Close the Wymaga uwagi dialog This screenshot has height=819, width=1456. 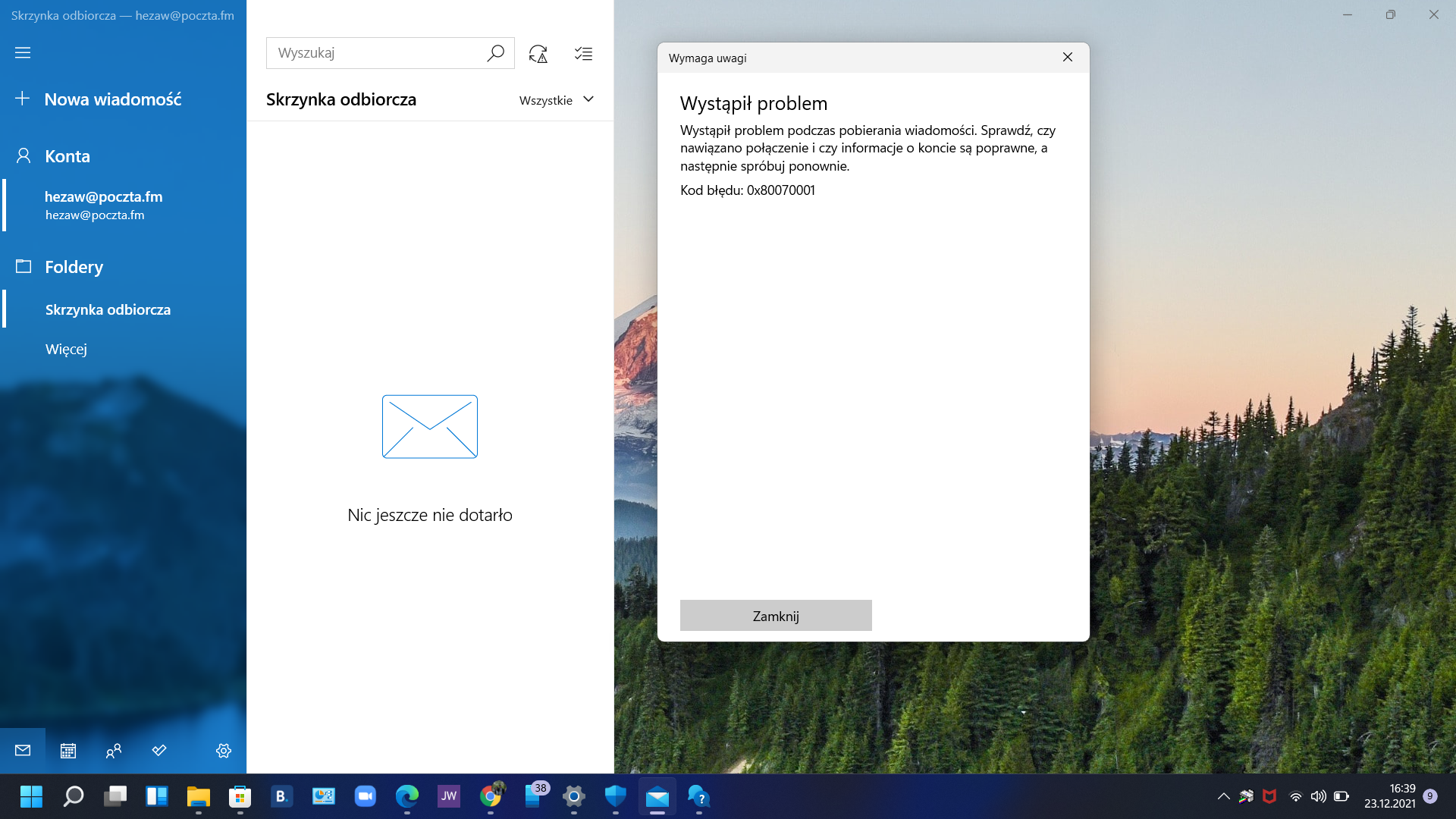[x=1067, y=58]
